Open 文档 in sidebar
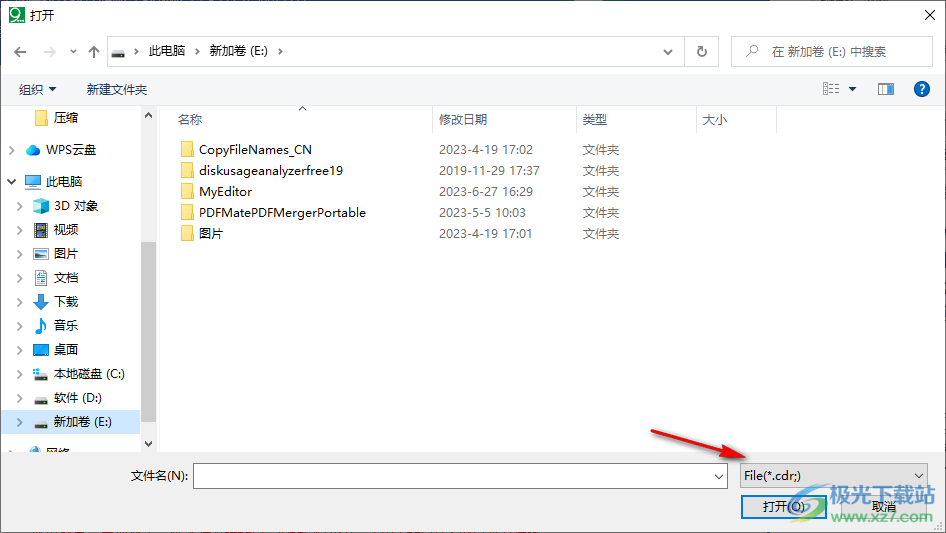The height and width of the screenshot is (533, 946). point(65,278)
